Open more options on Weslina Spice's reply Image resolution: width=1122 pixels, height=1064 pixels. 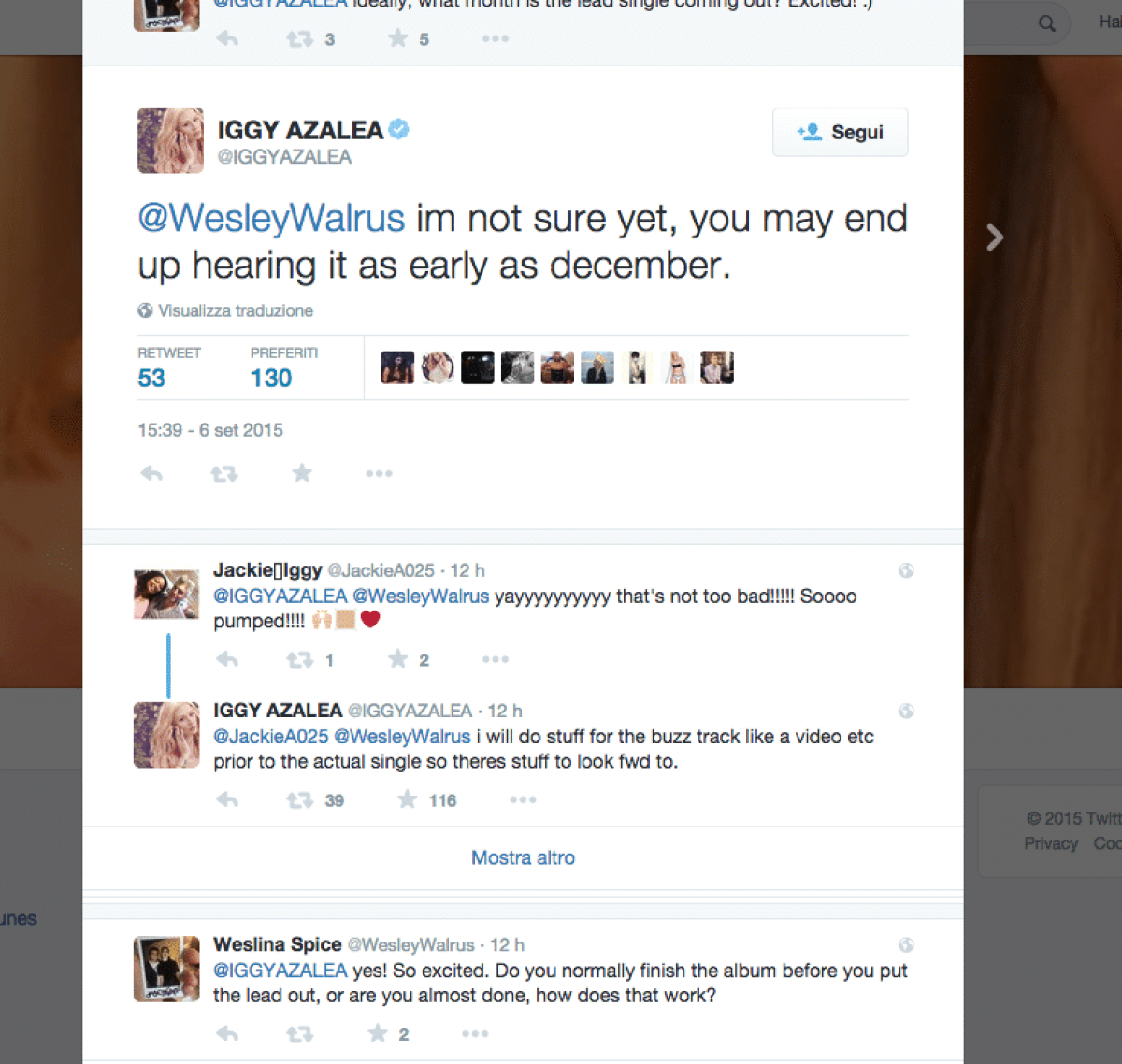475,1034
